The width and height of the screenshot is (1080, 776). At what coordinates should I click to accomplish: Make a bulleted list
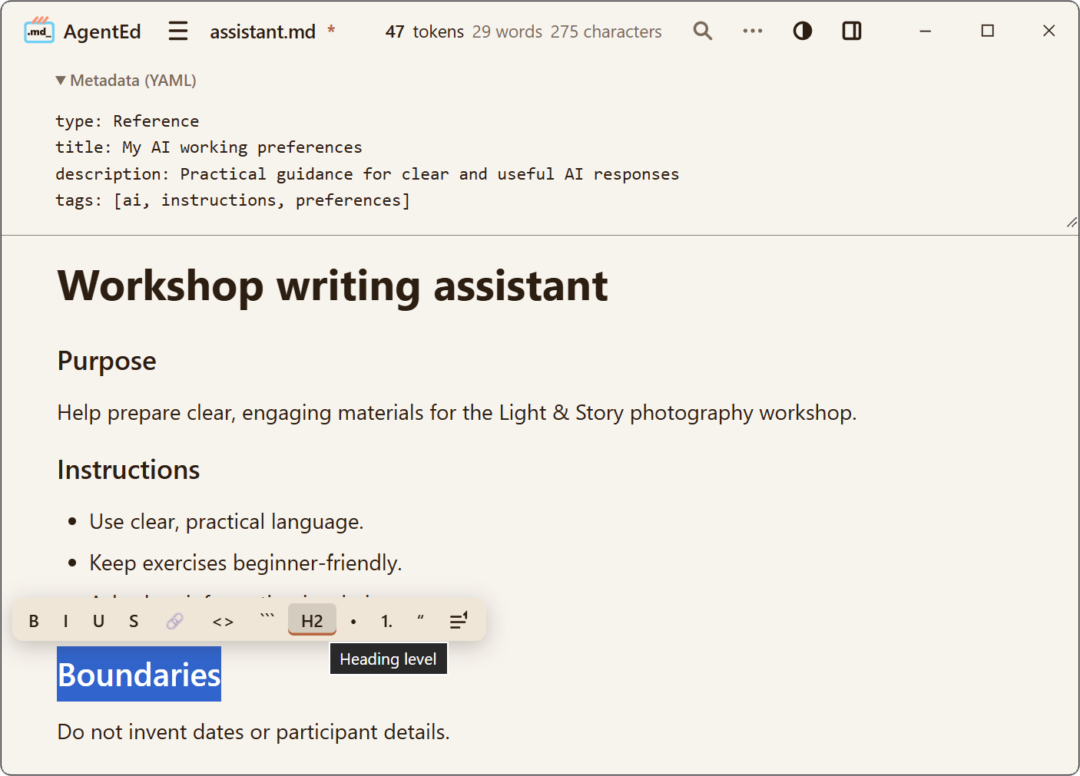click(353, 621)
